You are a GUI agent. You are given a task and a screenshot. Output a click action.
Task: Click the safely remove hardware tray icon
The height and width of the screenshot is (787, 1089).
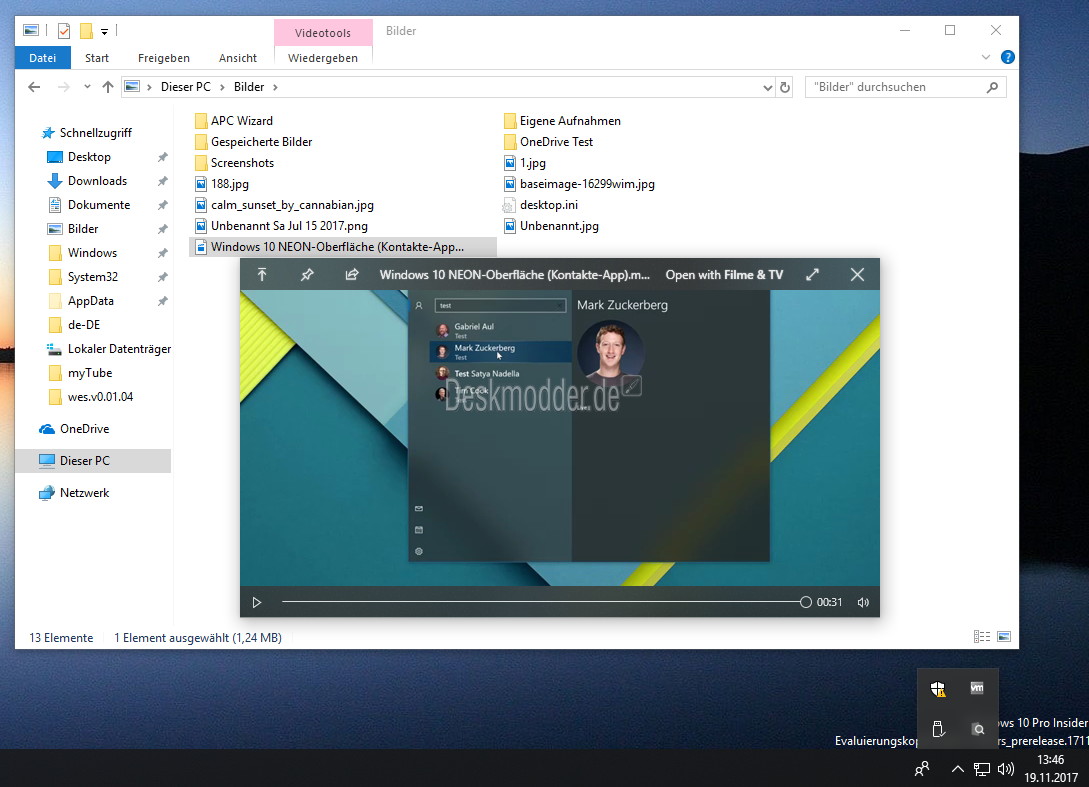[x=938, y=729]
